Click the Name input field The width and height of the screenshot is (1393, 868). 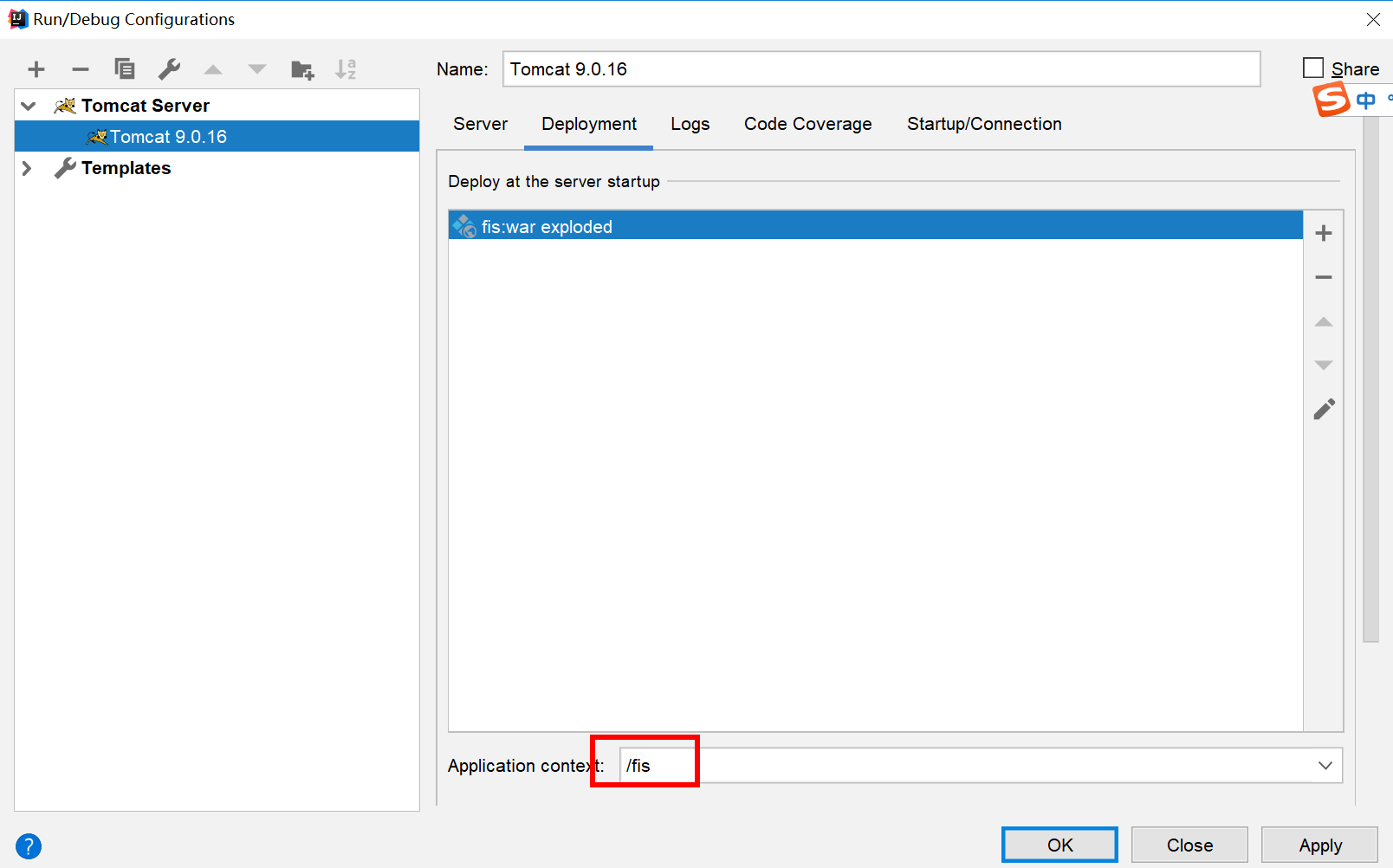pos(881,68)
